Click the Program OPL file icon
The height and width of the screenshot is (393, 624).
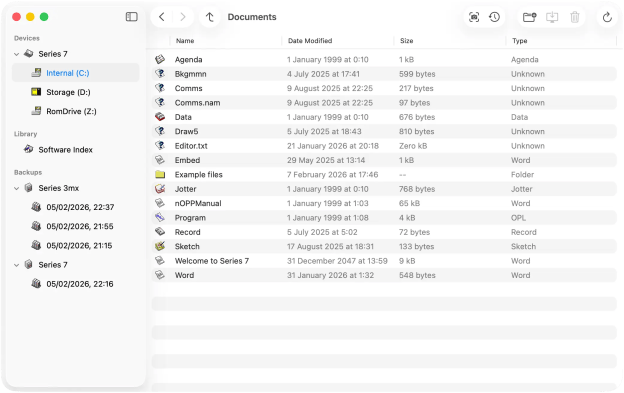tap(160, 218)
